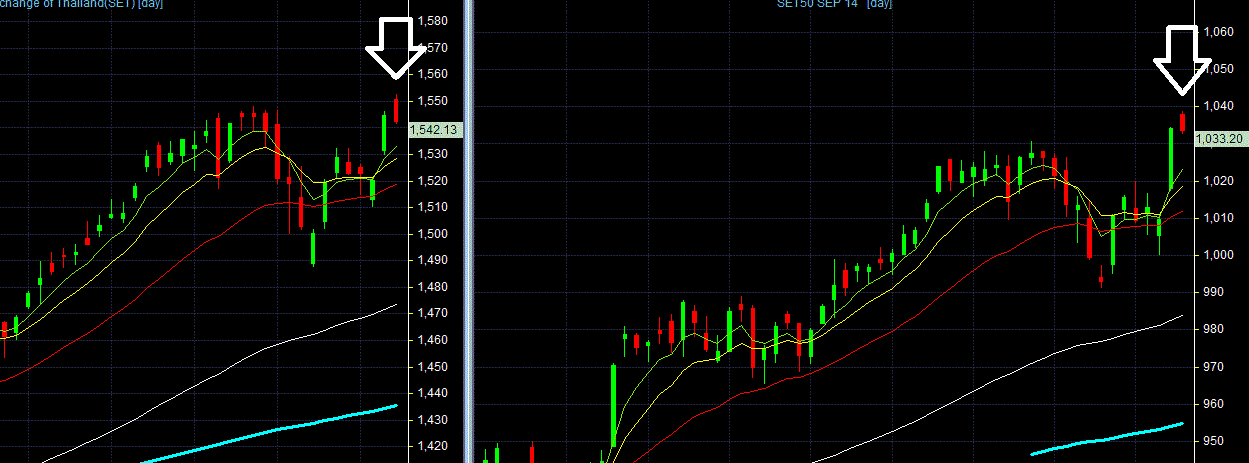Screen dimensions: 1249x463
Task: Click the 1,440 price axis value
Action: pyautogui.click(x=432, y=393)
